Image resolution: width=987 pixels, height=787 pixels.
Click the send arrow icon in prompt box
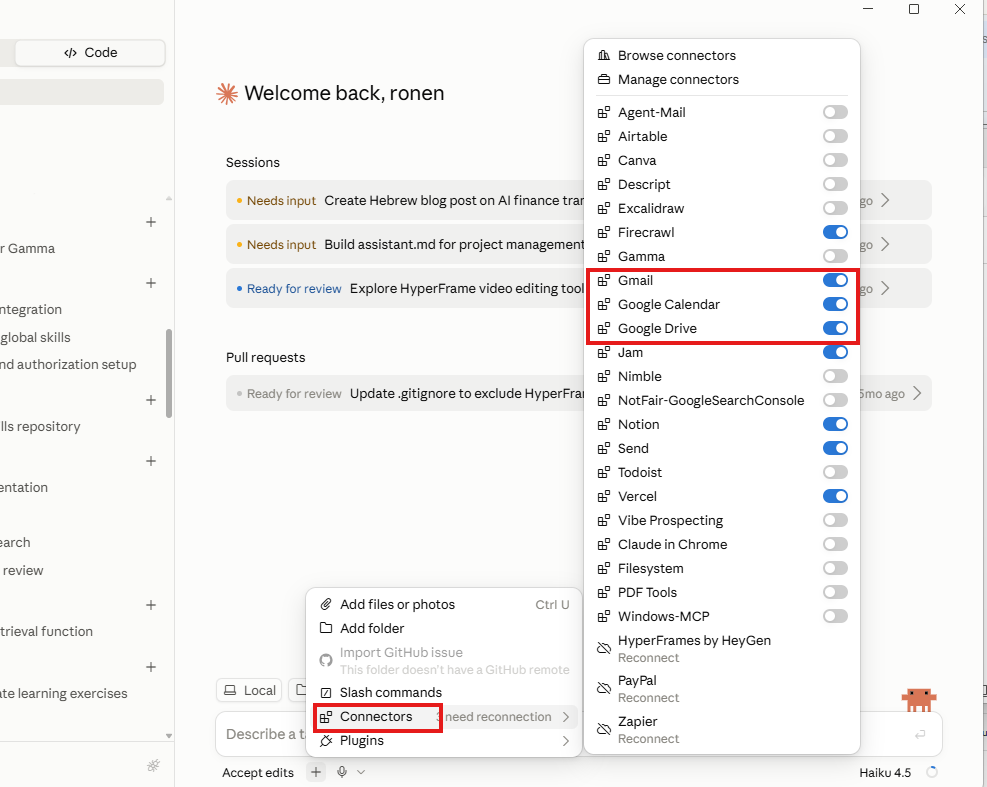[920, 734]
